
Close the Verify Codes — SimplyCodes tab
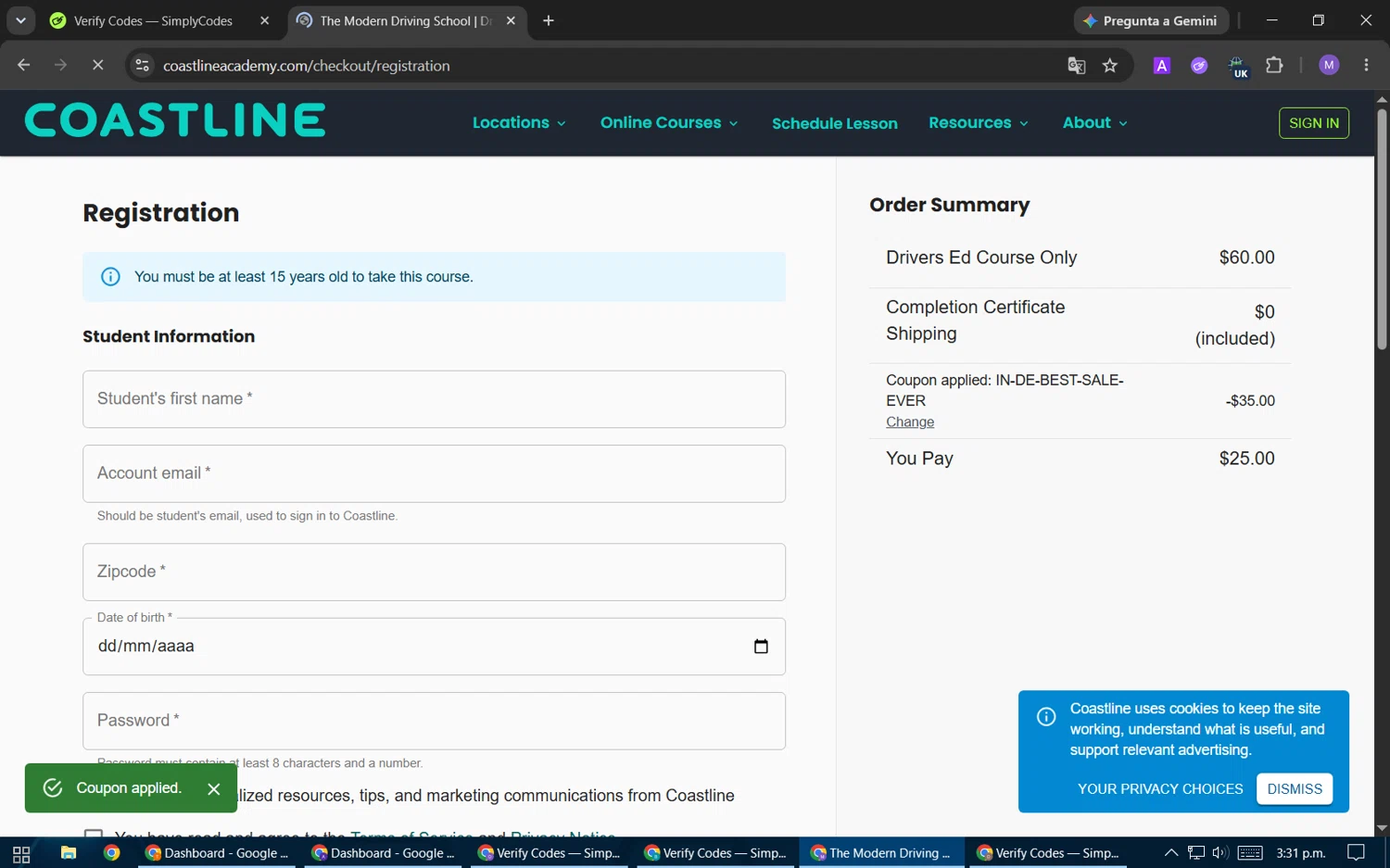tap(265, 20)
